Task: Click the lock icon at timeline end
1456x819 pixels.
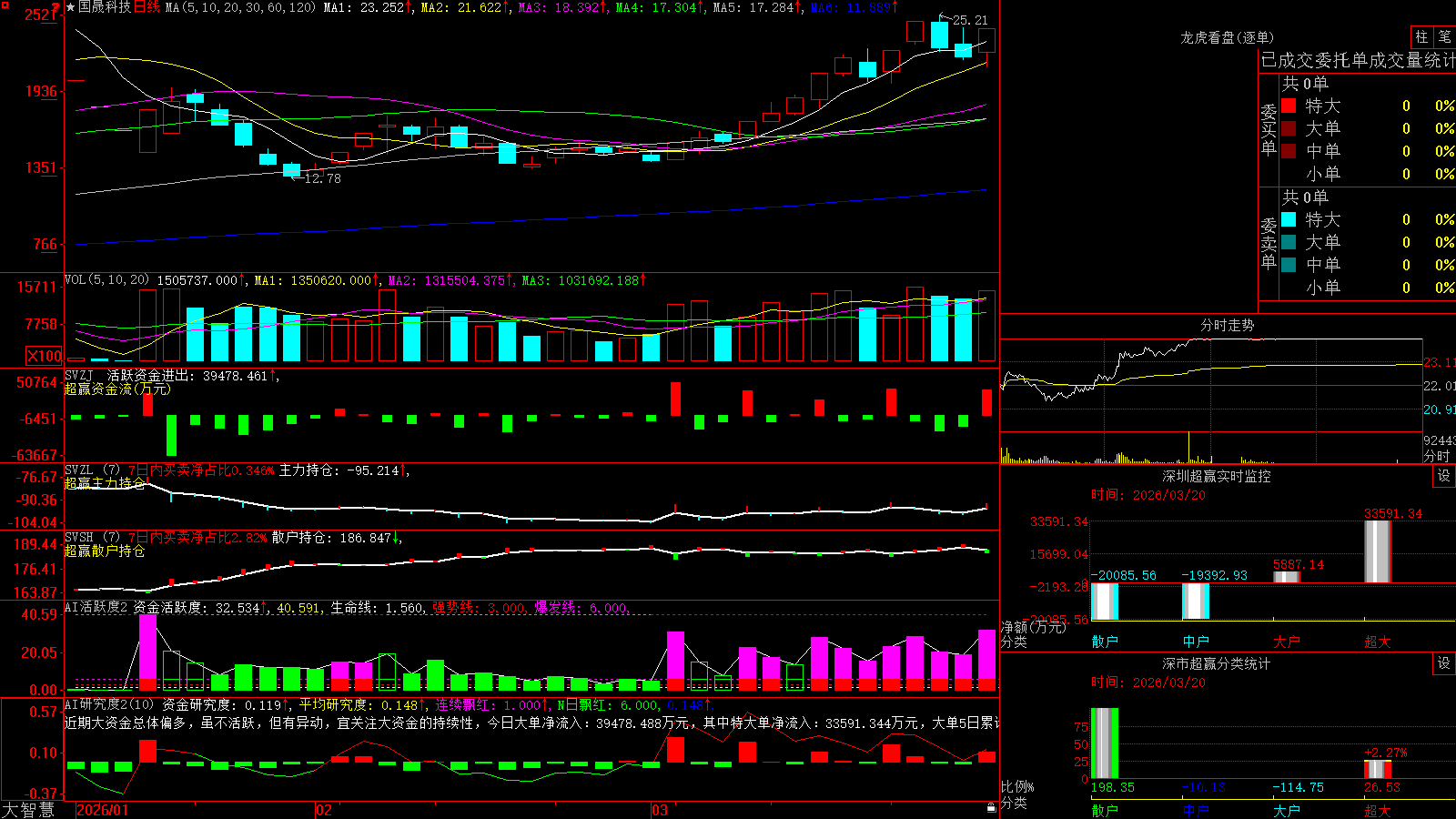Action: coord(992,808)
